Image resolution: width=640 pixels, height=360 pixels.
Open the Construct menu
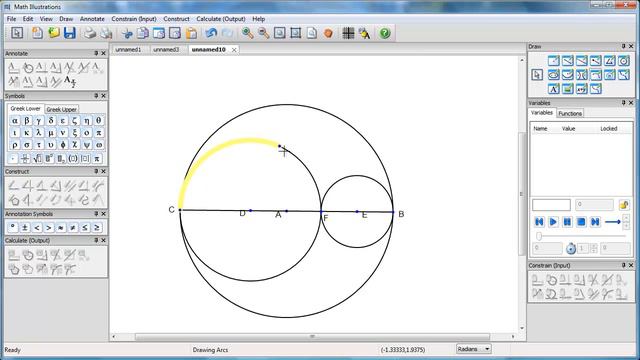176,19
